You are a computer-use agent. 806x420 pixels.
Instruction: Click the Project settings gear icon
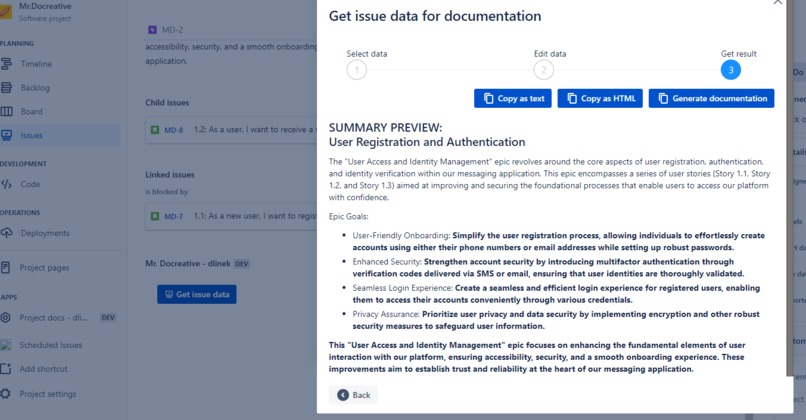click(5, 394)
